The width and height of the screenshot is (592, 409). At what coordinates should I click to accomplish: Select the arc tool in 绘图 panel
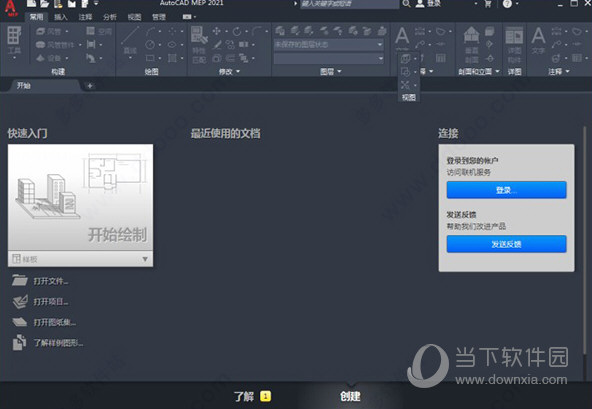[150, 31]
